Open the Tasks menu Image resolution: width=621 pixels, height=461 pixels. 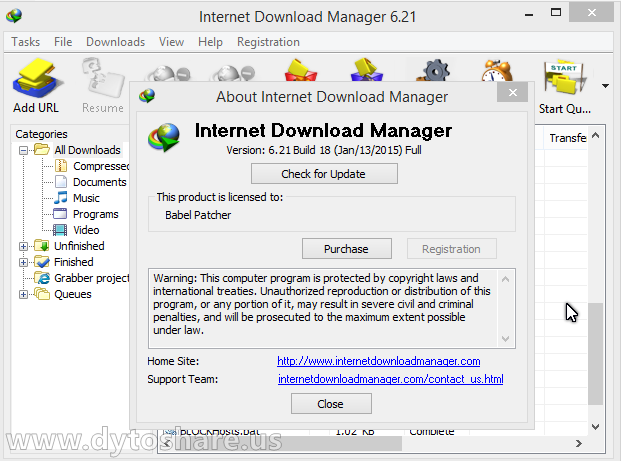click(26, 42)
